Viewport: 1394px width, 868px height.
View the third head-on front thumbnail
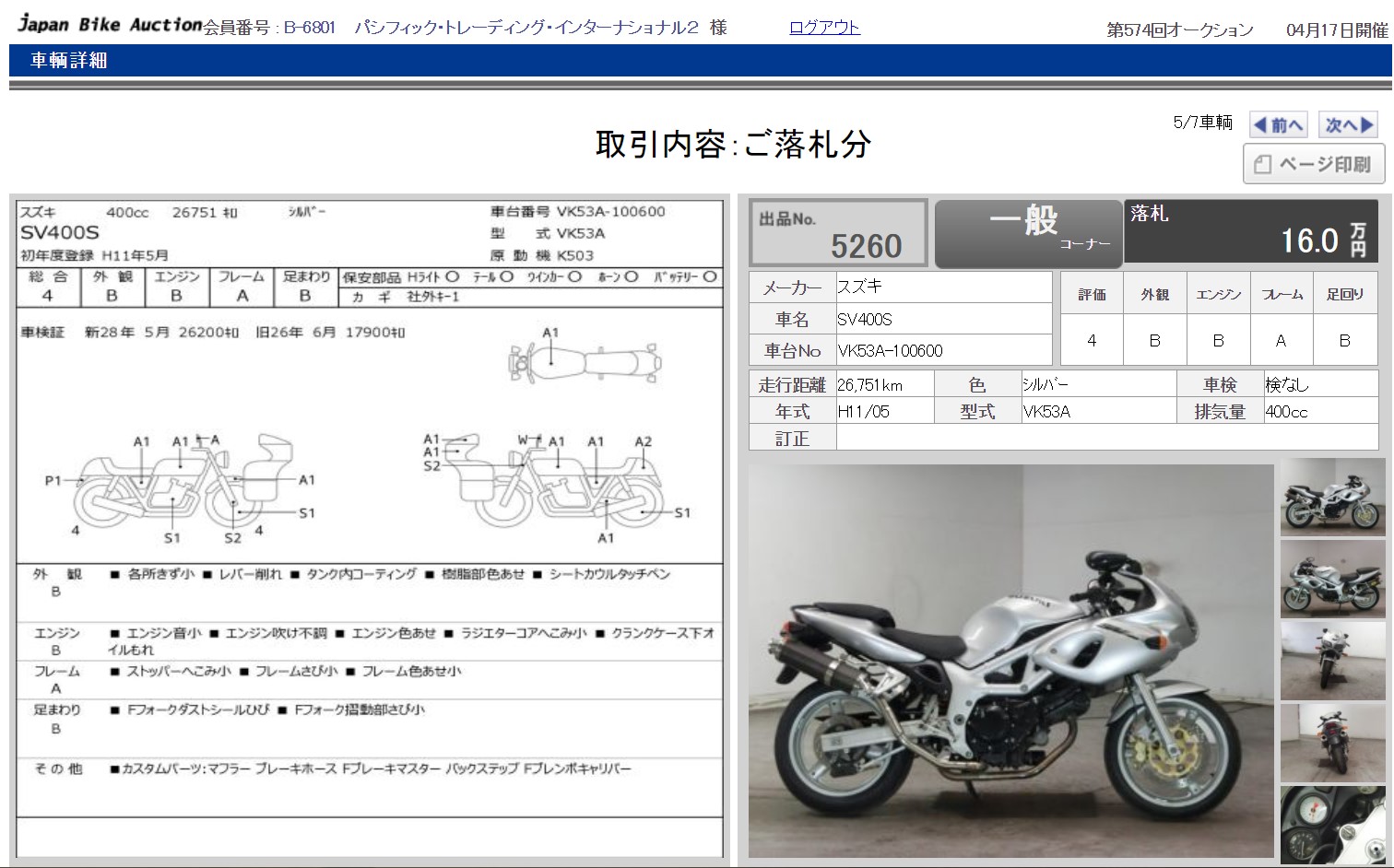(1332, 661)
